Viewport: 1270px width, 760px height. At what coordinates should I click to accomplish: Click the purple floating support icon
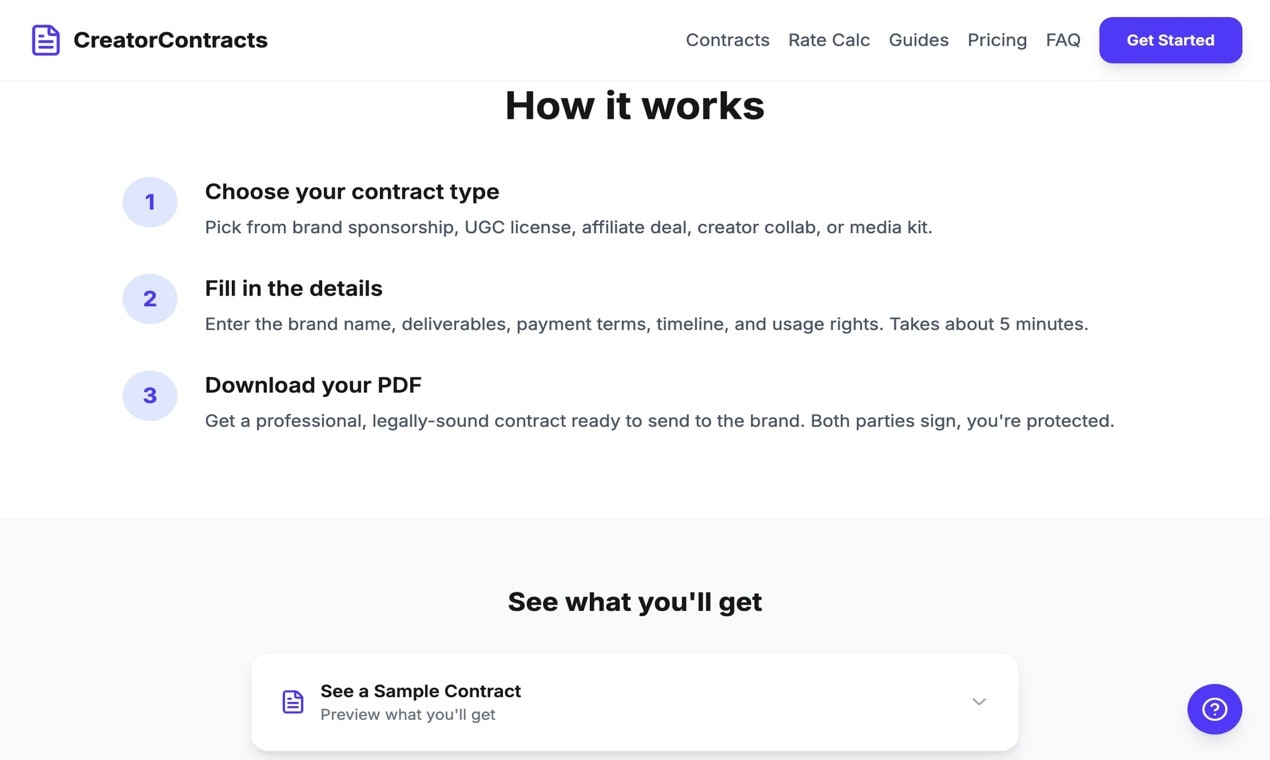tap(1214, 709)
